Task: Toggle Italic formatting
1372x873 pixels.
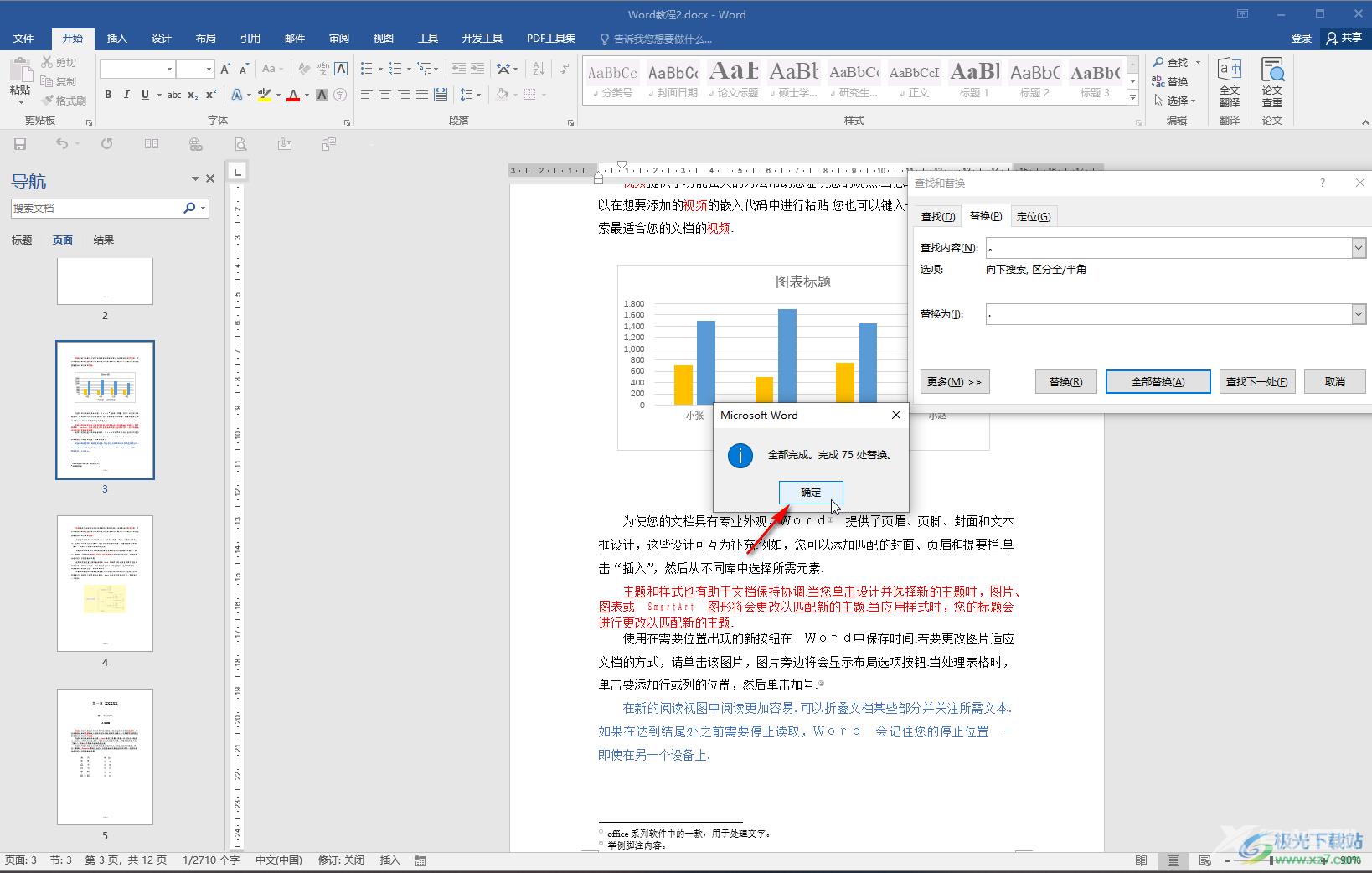Action: (126, 95)
